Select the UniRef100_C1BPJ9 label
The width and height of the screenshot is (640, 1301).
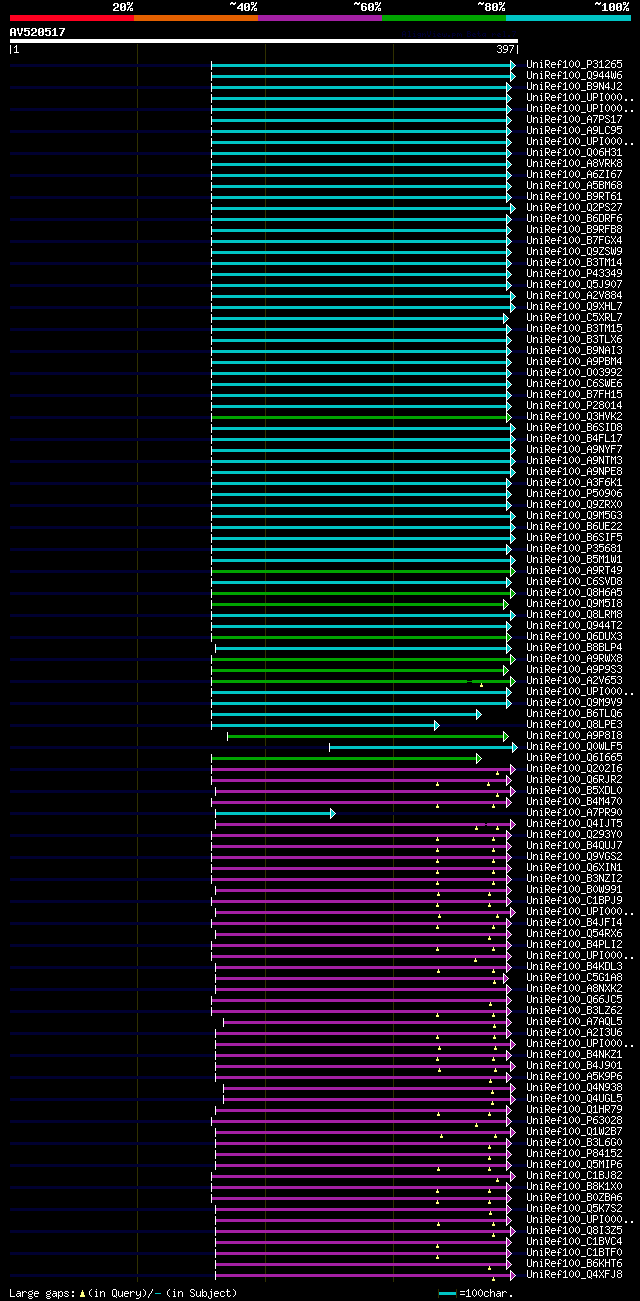[x=574, y=901]
